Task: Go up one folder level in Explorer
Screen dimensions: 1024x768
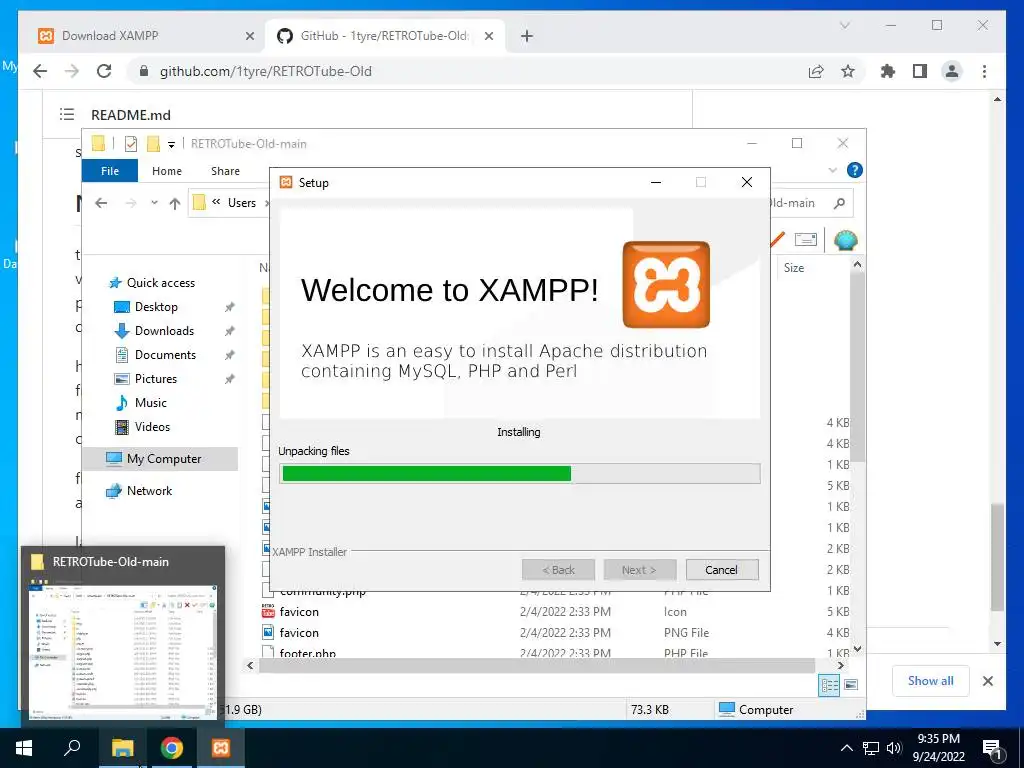Action: point(174,203)
